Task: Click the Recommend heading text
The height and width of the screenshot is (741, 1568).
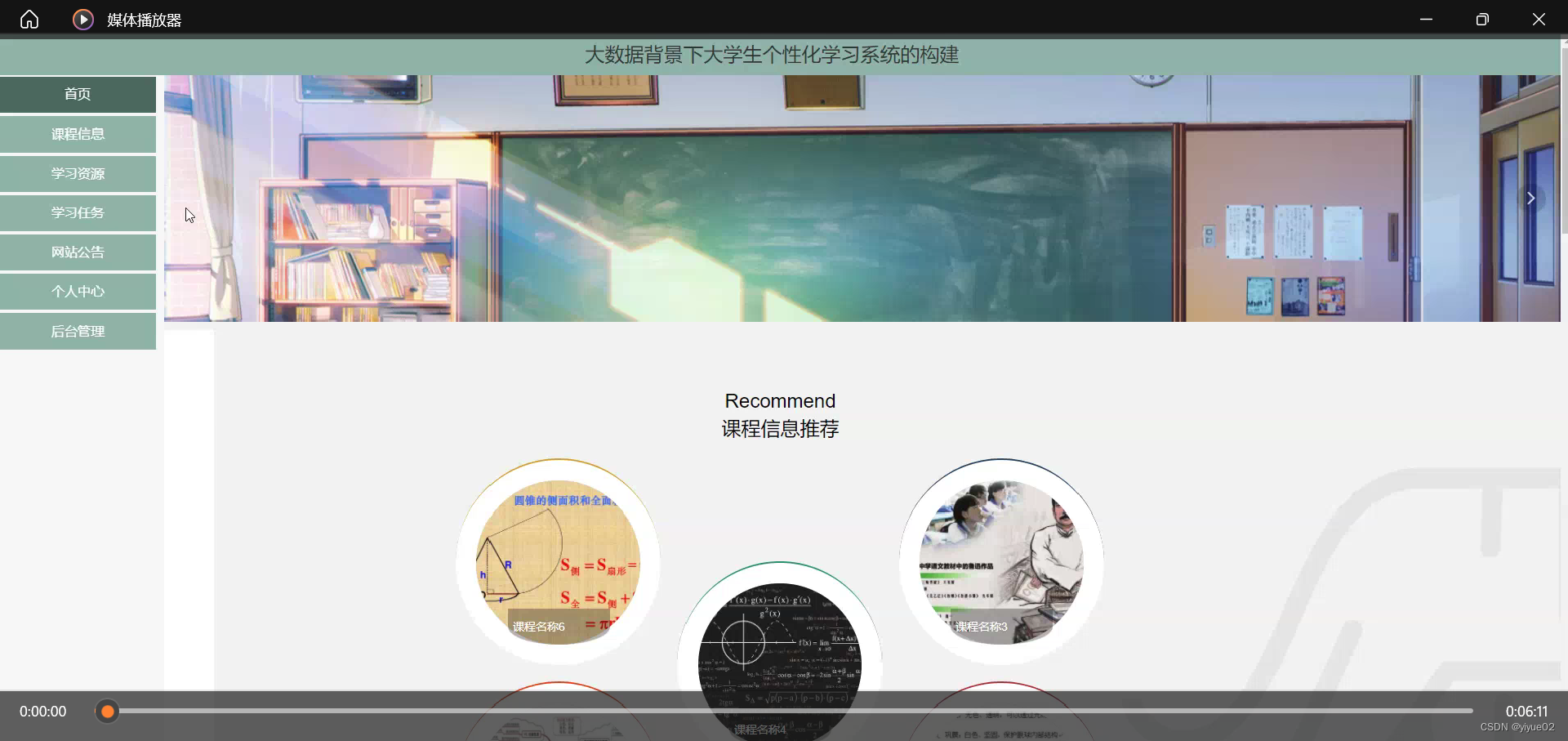Action: coord(780,401)
